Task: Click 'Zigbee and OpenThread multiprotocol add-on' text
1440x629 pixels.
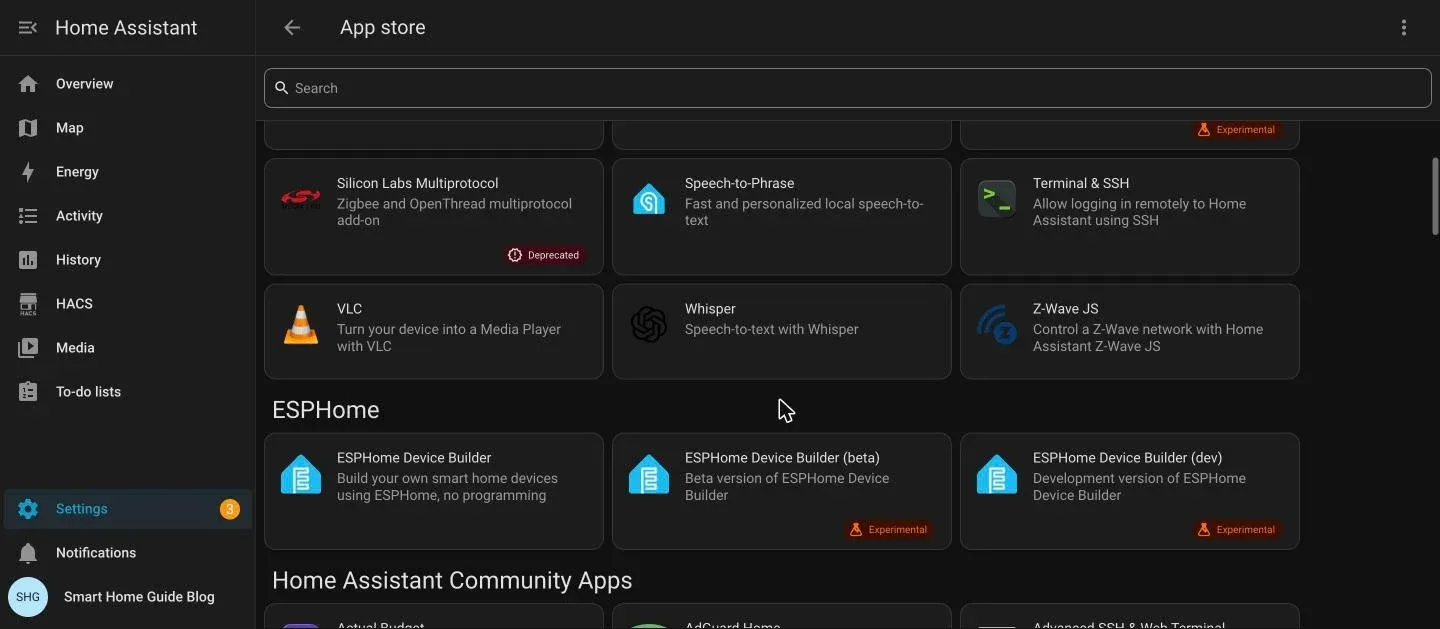Action: tap(454, 212)
